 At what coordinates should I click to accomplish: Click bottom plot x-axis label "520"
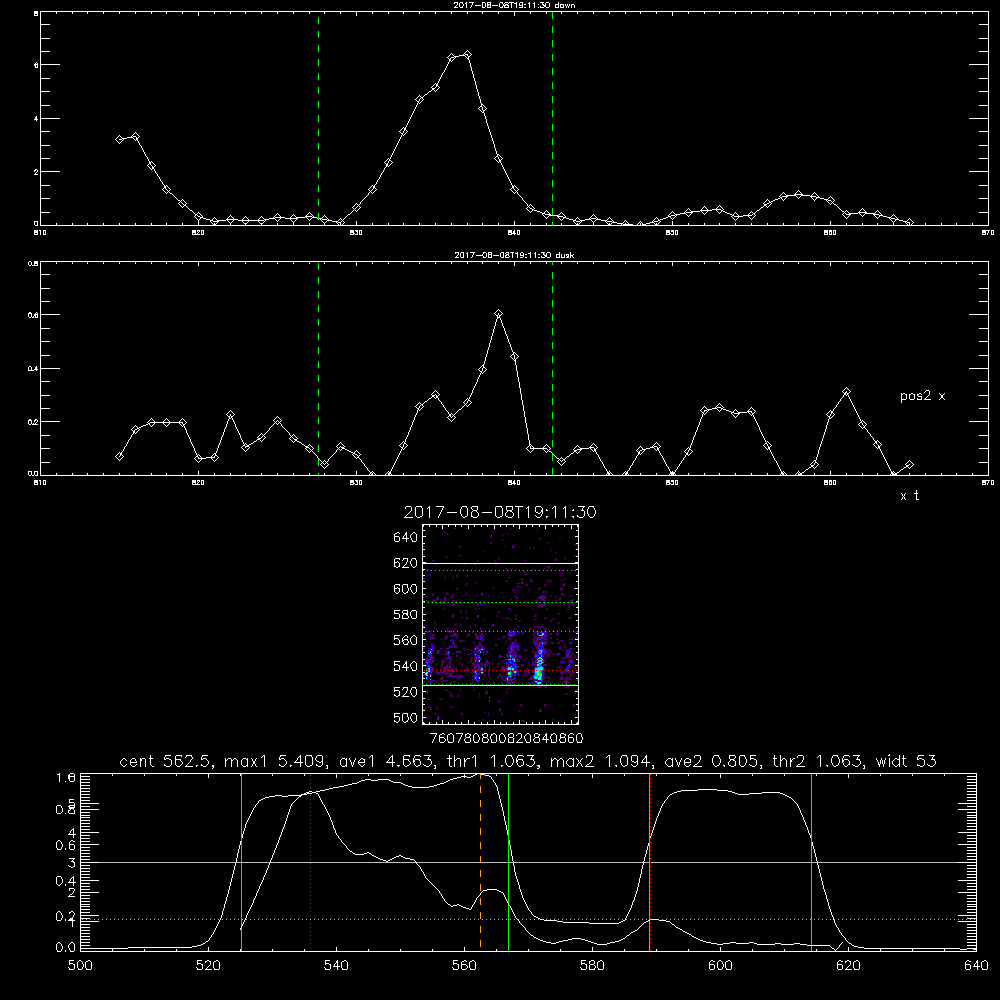point(208,966)
